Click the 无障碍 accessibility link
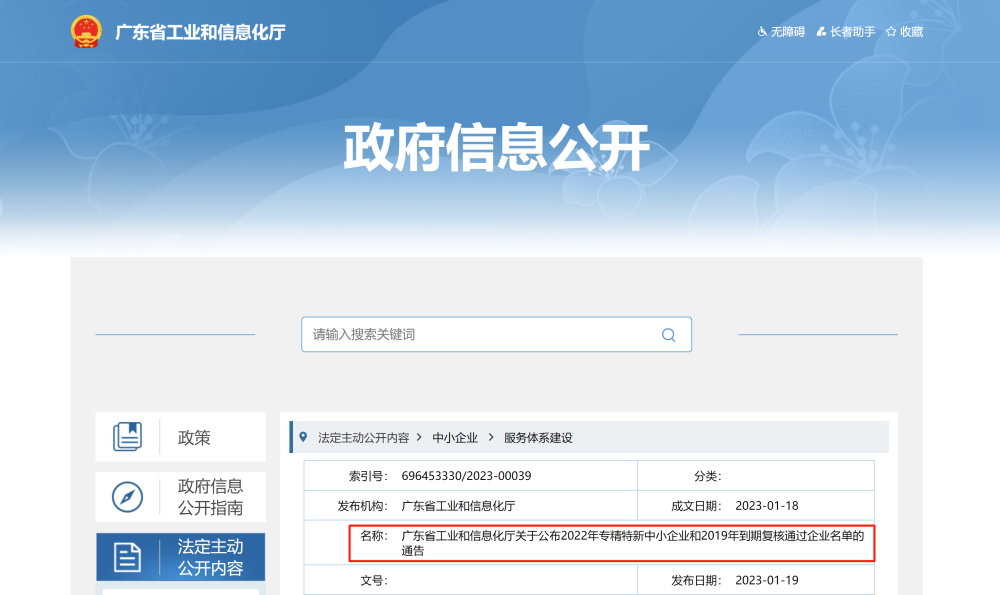1000x595 pixels. click(788, 32)
